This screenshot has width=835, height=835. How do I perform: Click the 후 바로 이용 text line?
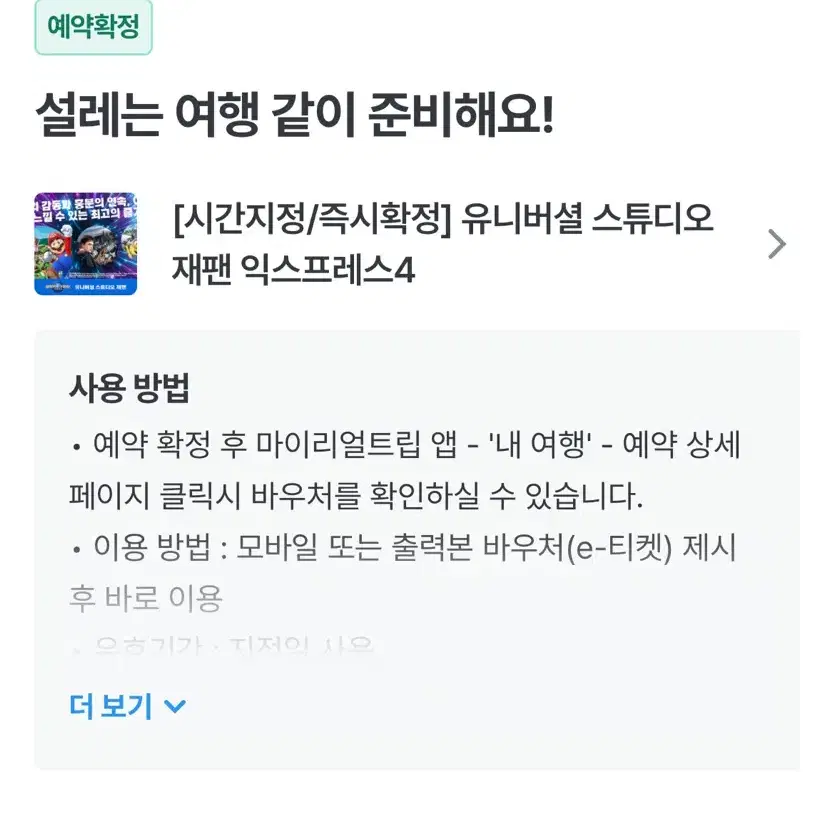(x=145, y=599)
